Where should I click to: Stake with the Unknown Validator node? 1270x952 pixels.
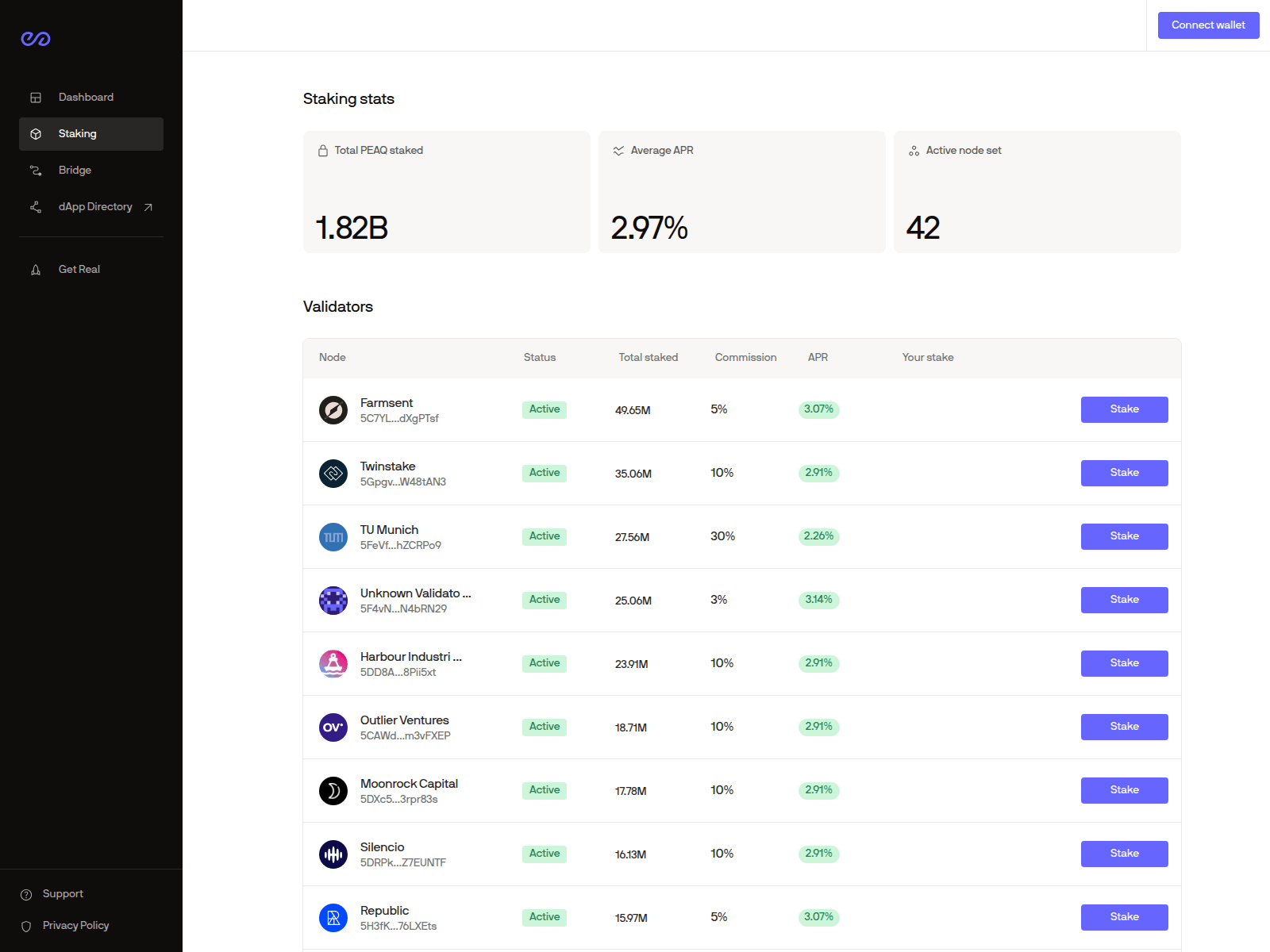coord(1124,600)
